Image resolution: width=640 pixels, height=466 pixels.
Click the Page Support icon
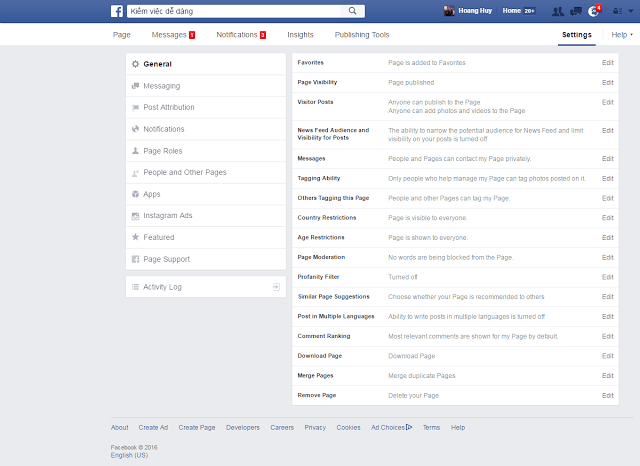pyautogui.click(x=136, y=259)
